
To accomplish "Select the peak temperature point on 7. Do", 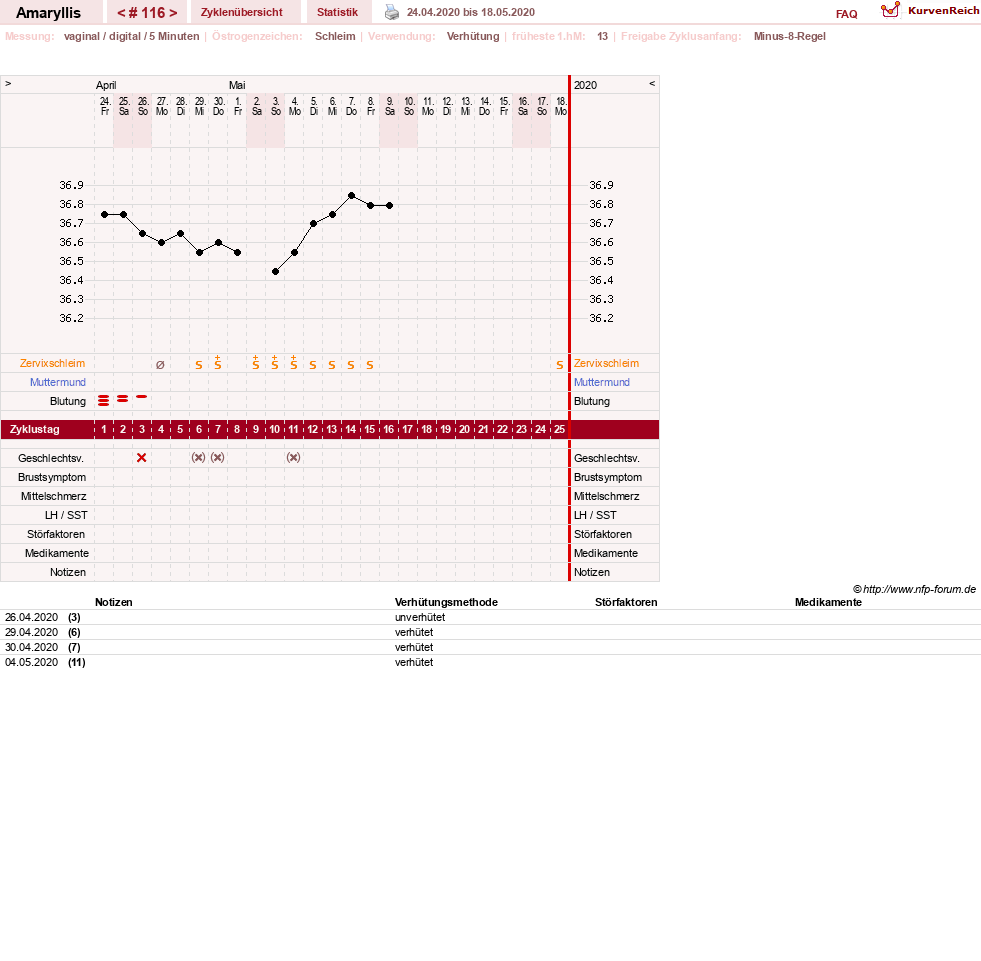I will pyautogui.click(x=352, y=196).
